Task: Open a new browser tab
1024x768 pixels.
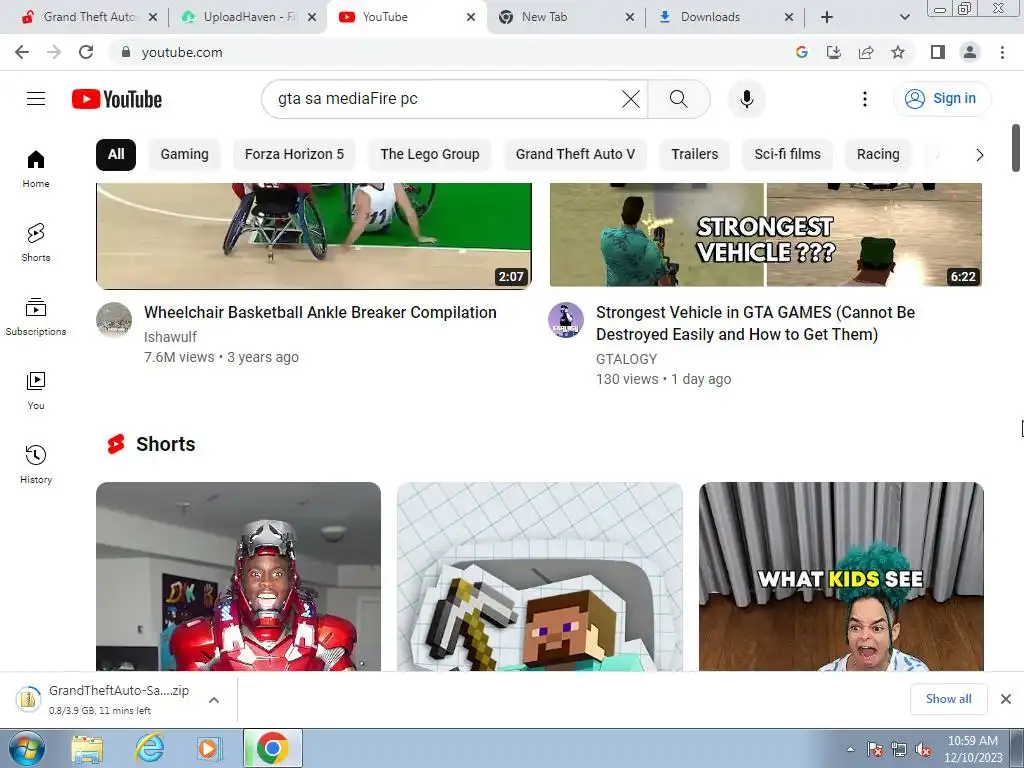Action: [x=827, y=17]
